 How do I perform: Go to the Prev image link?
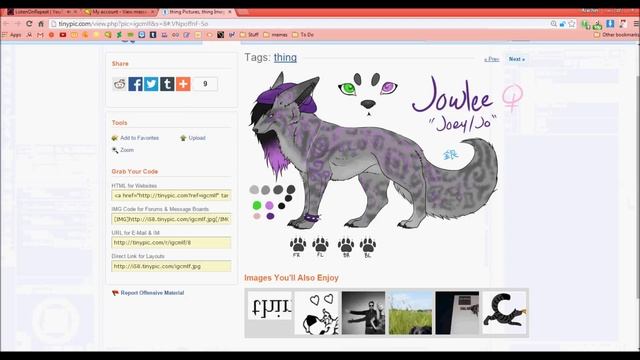[x=492, y=59]
